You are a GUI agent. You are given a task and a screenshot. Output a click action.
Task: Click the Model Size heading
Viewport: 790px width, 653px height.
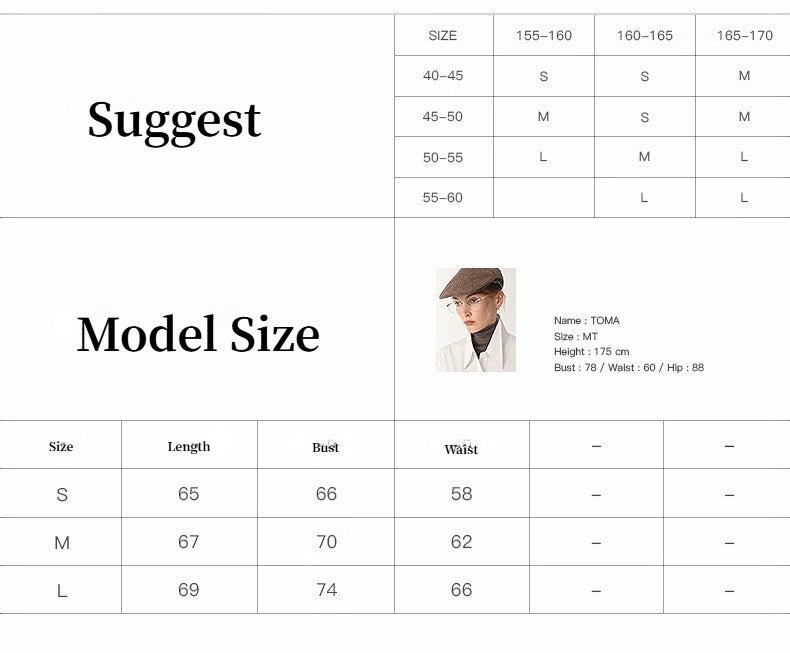click(198, 335)
